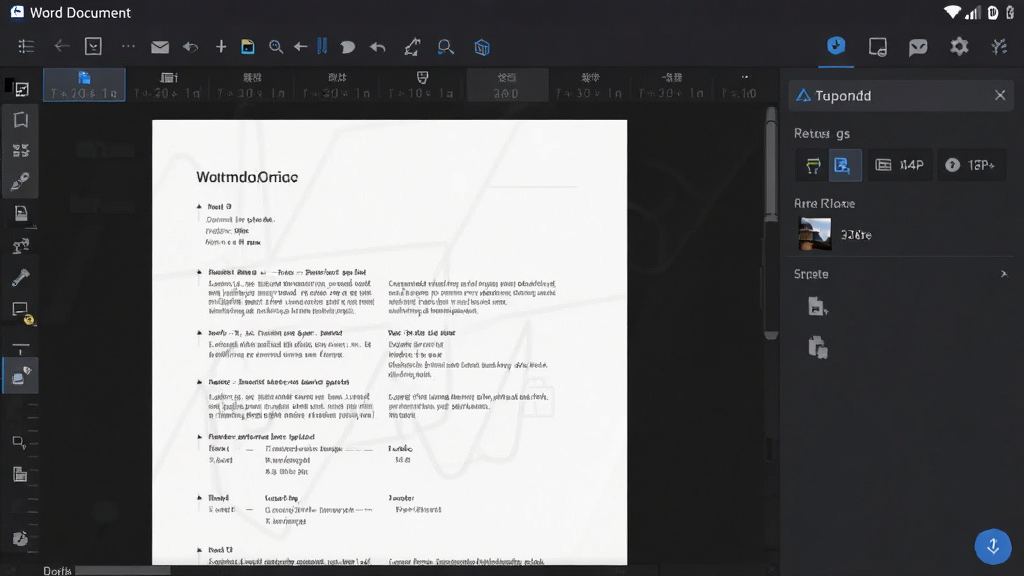
Task: Click the first document icon under Srpete
Action: pyautogui.click(x=818, y=306)
